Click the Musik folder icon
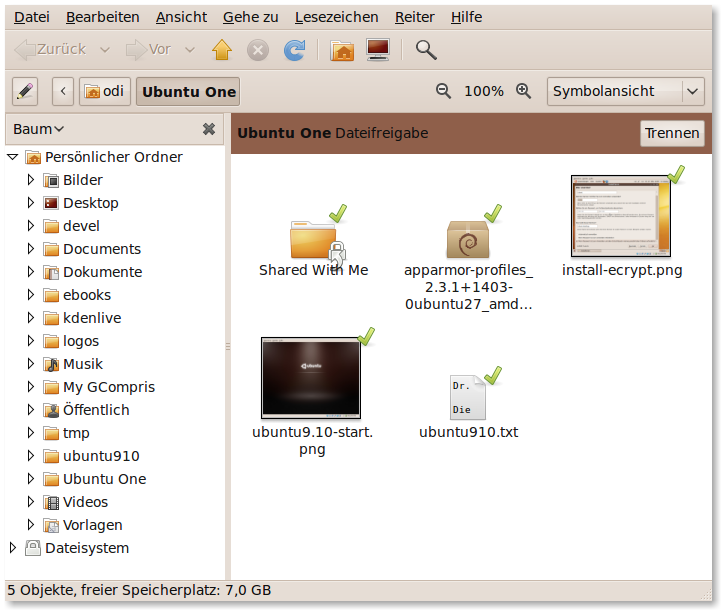Screen dimensions: 721x610 (x=51, y=364)
